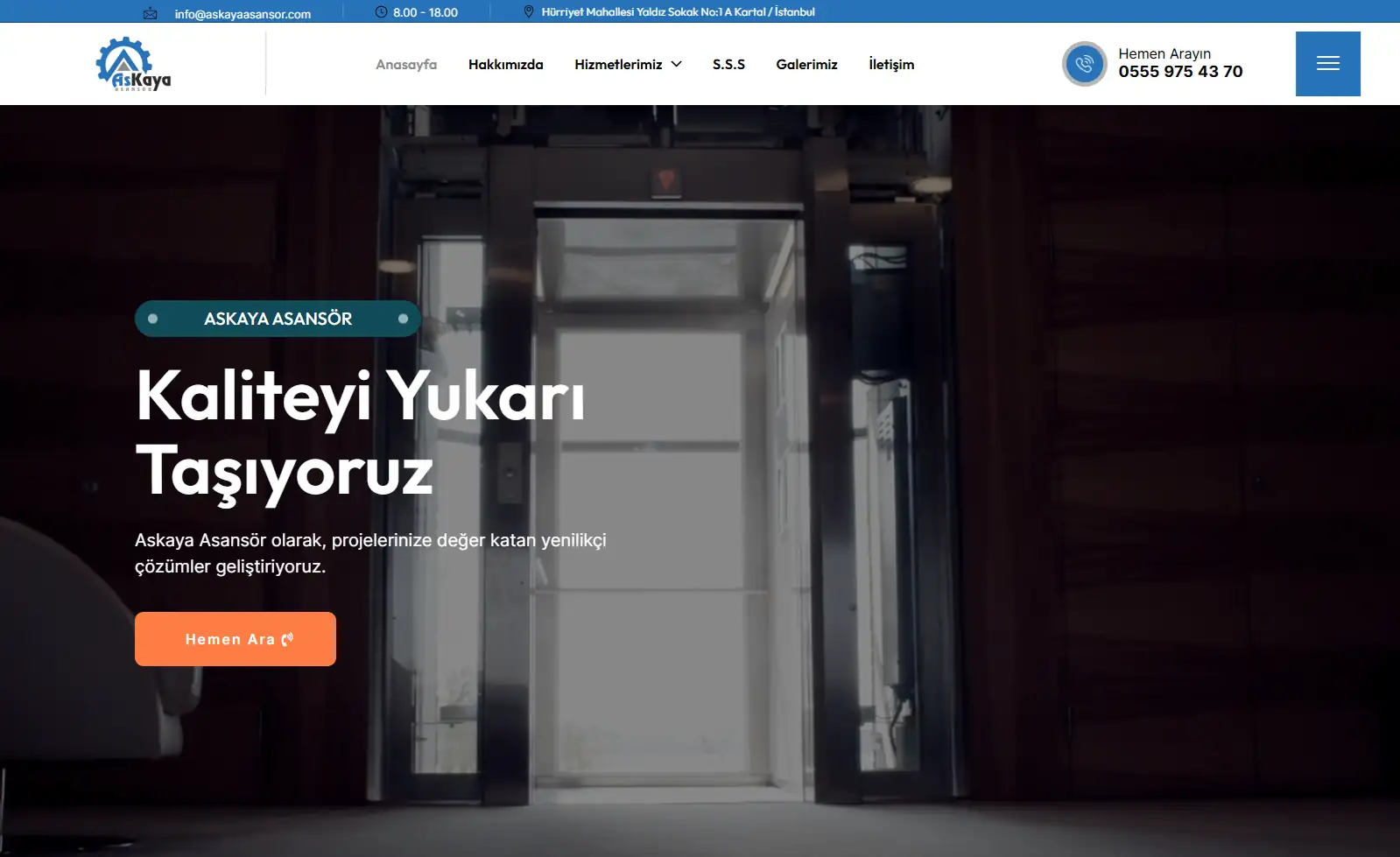The height and width of the screenshot is (857, 1400).
Task: Open the İletişim contact page
Action: pyautogui.click(x=891, y=65)
